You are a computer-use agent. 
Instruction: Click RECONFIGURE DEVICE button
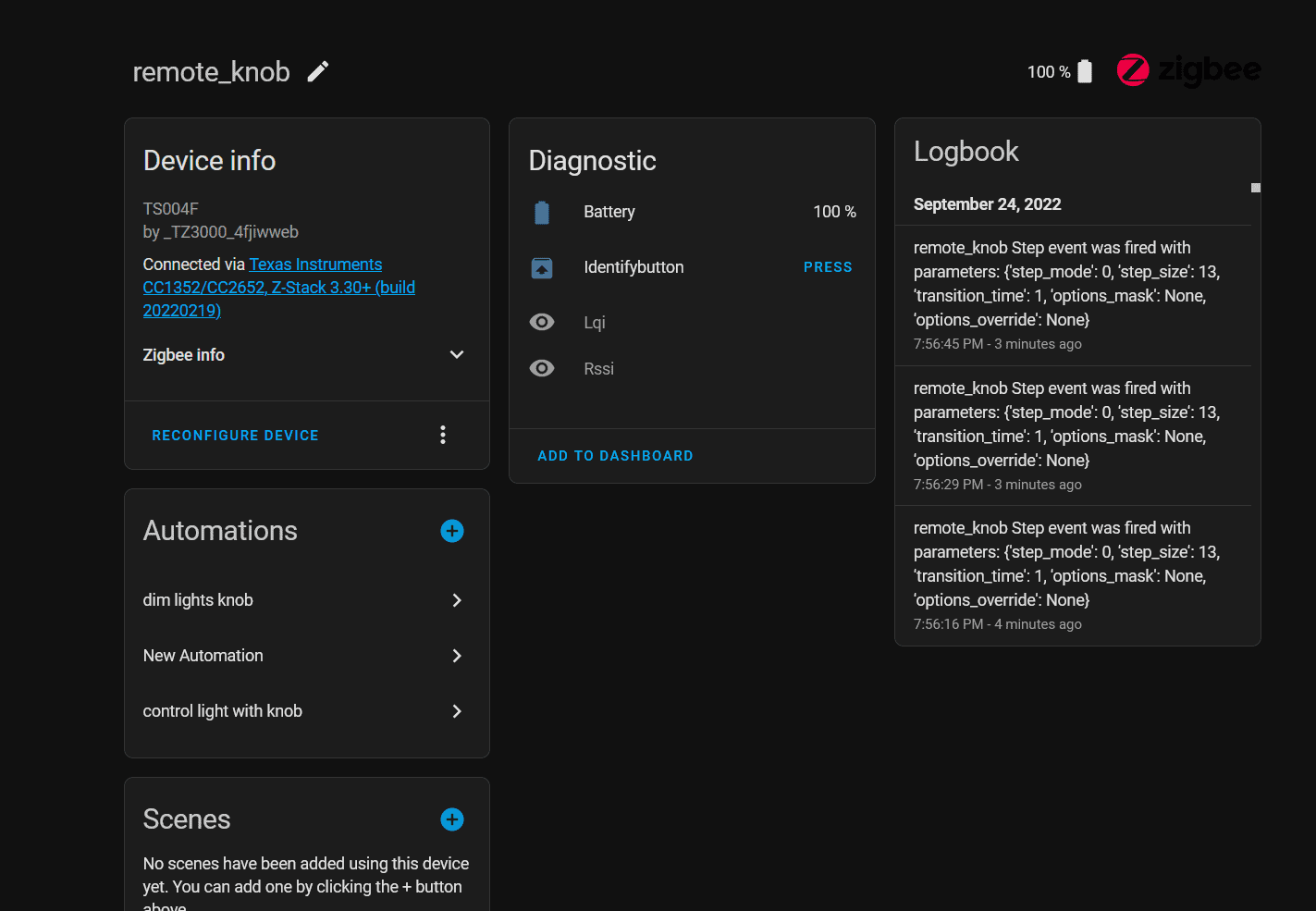click(235, 436)
